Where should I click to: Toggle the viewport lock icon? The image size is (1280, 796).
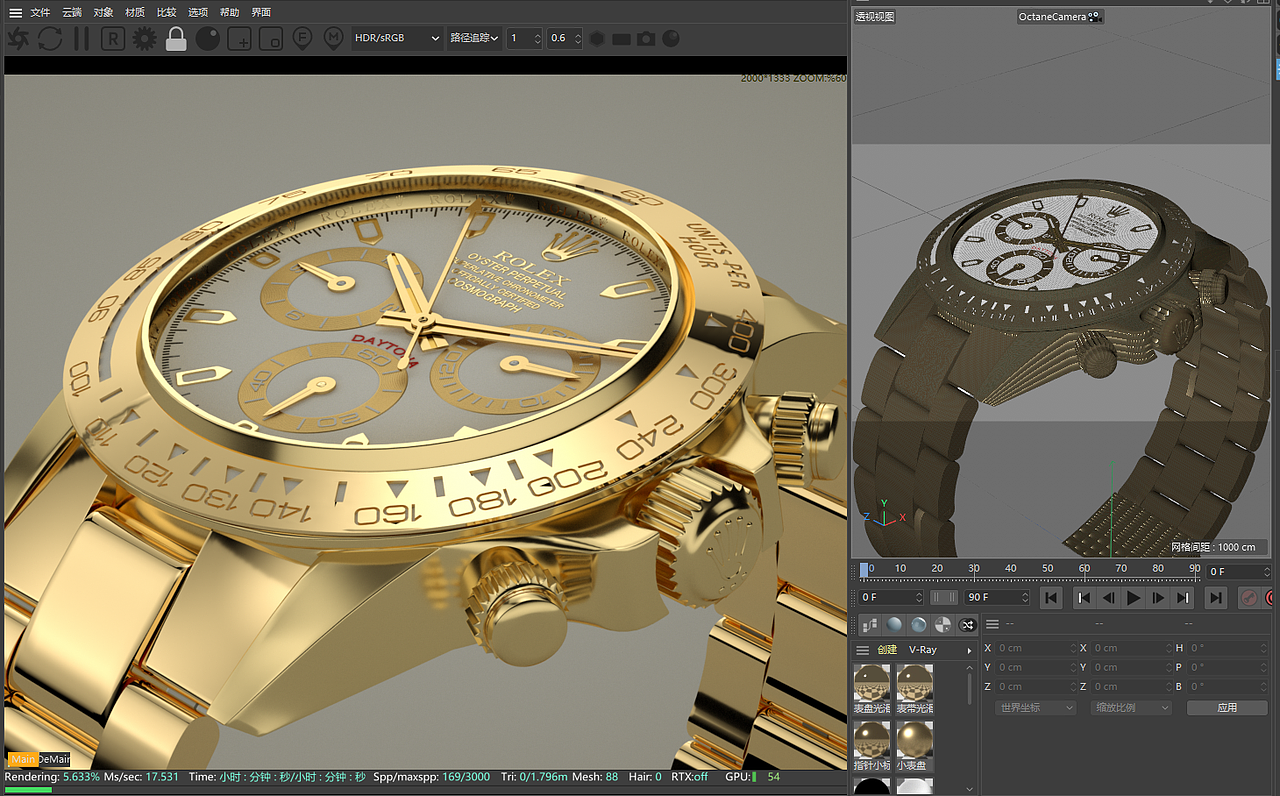(x=176, y=39)
